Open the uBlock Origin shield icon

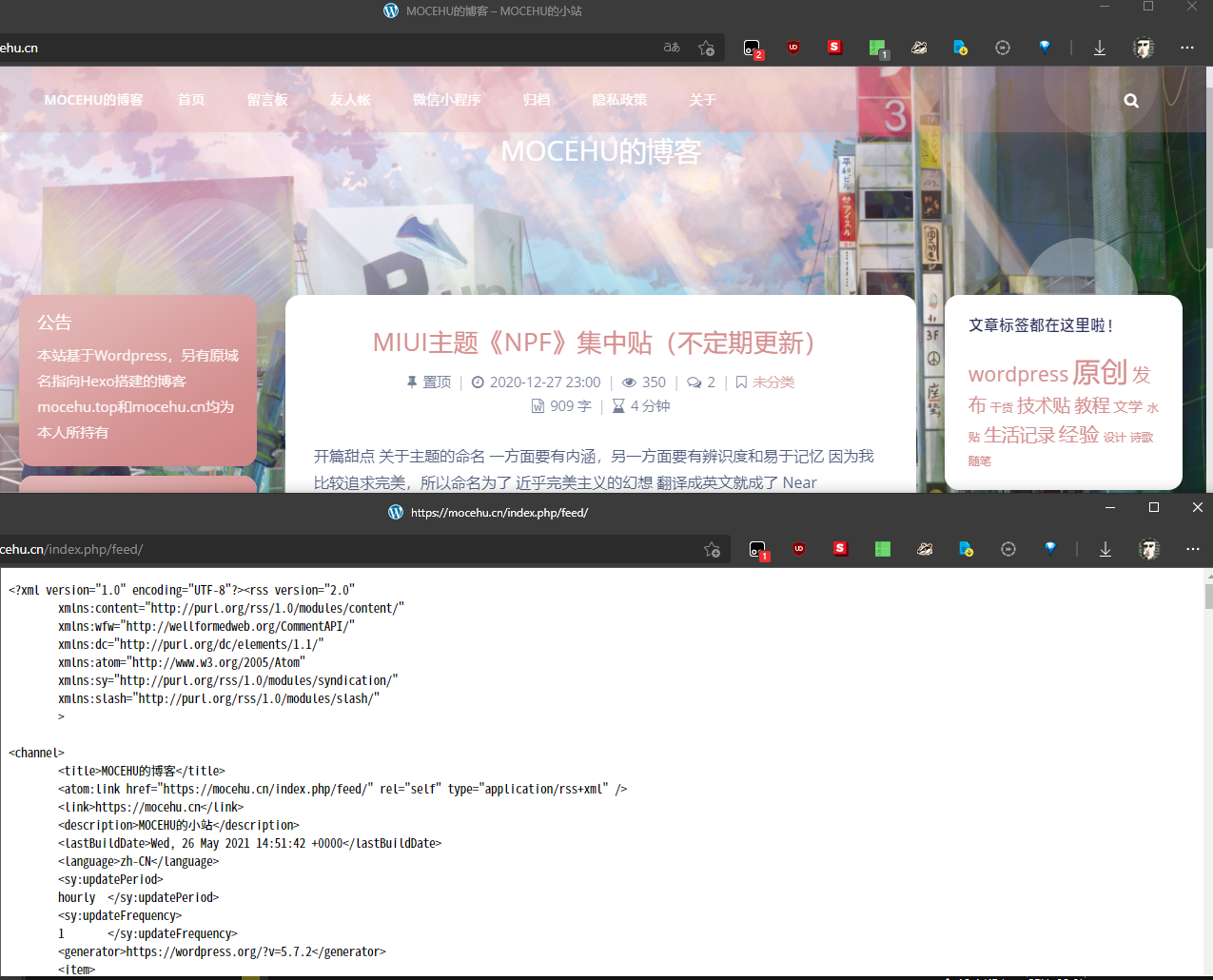coord(792,47)
